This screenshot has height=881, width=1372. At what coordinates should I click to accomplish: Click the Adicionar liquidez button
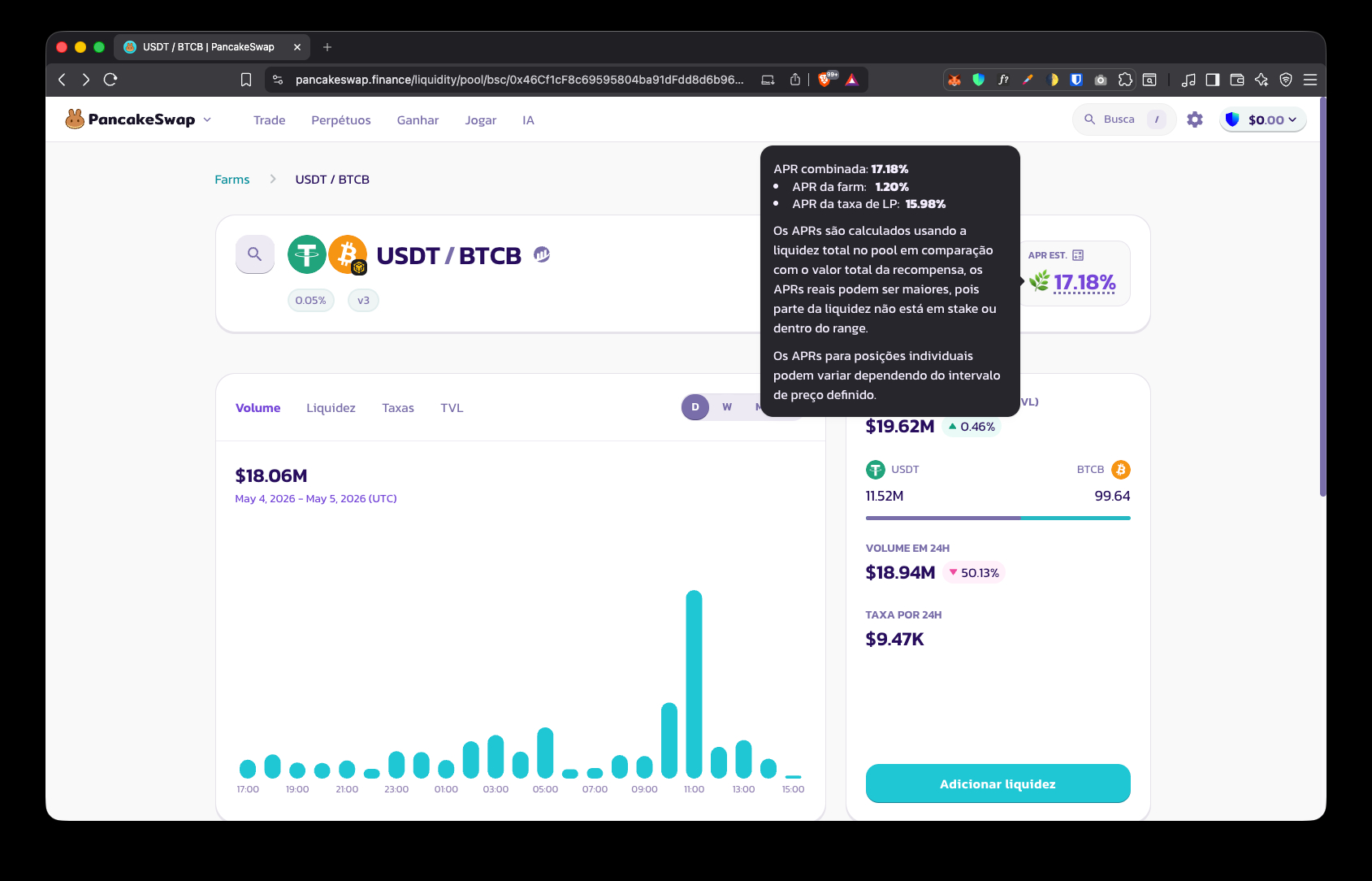[998, 783]
